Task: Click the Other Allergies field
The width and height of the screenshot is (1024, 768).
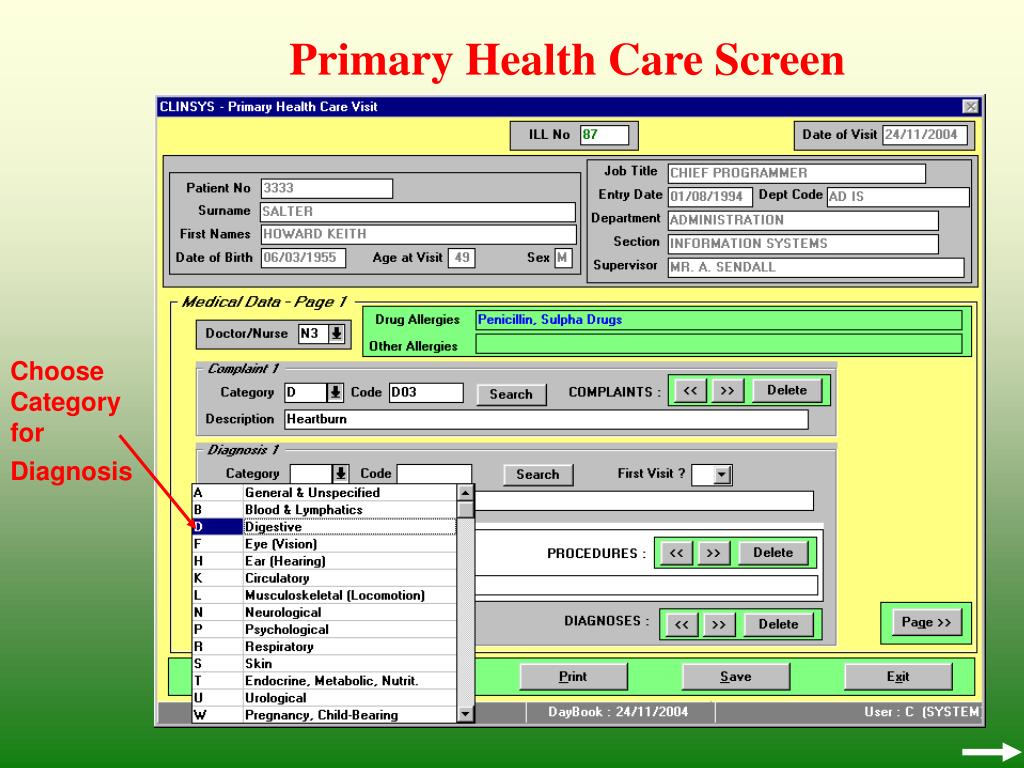Action: tap(718, 344)
